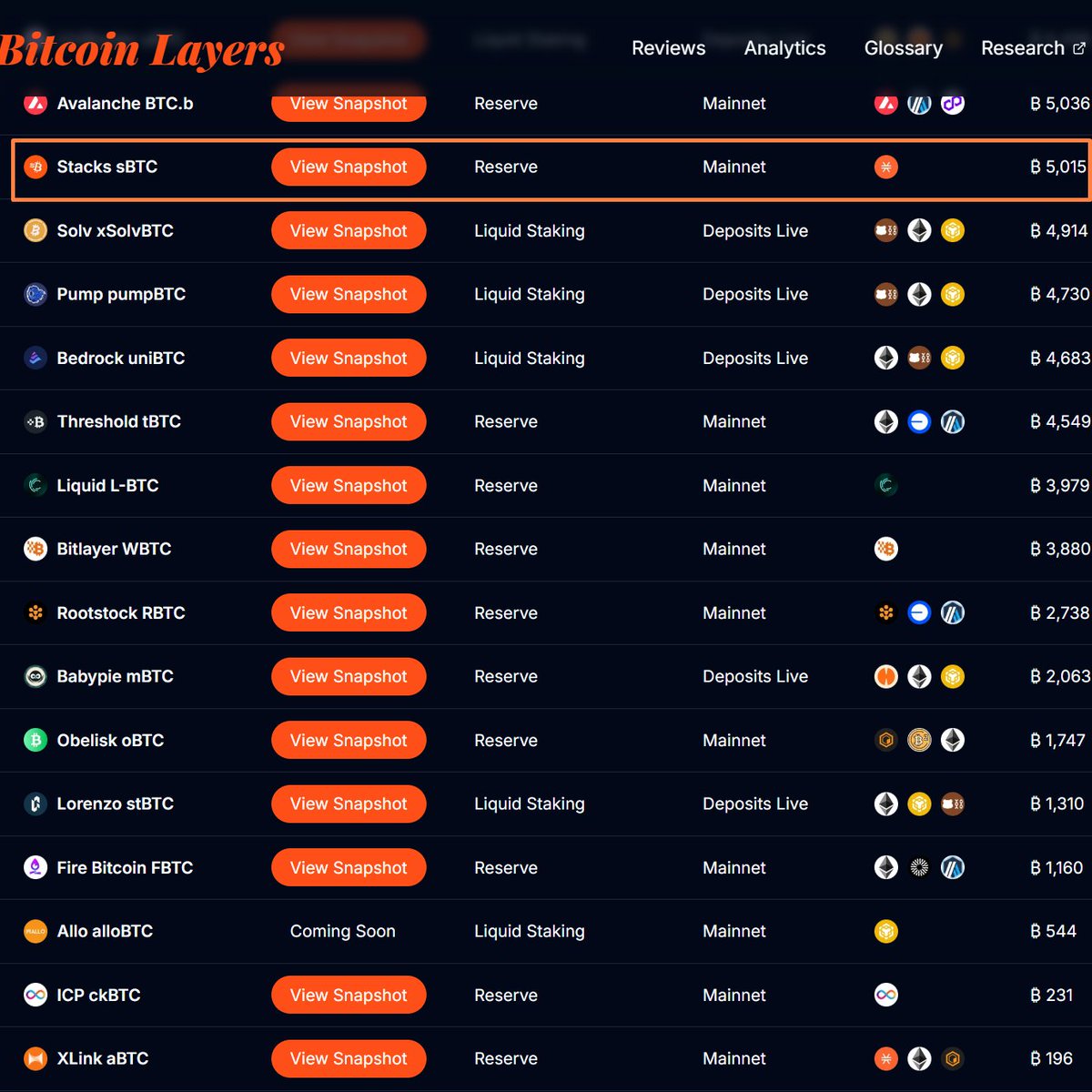Click the ICP ckBTC token logo
1092x1092 pixels.
(x=35, y=996)
